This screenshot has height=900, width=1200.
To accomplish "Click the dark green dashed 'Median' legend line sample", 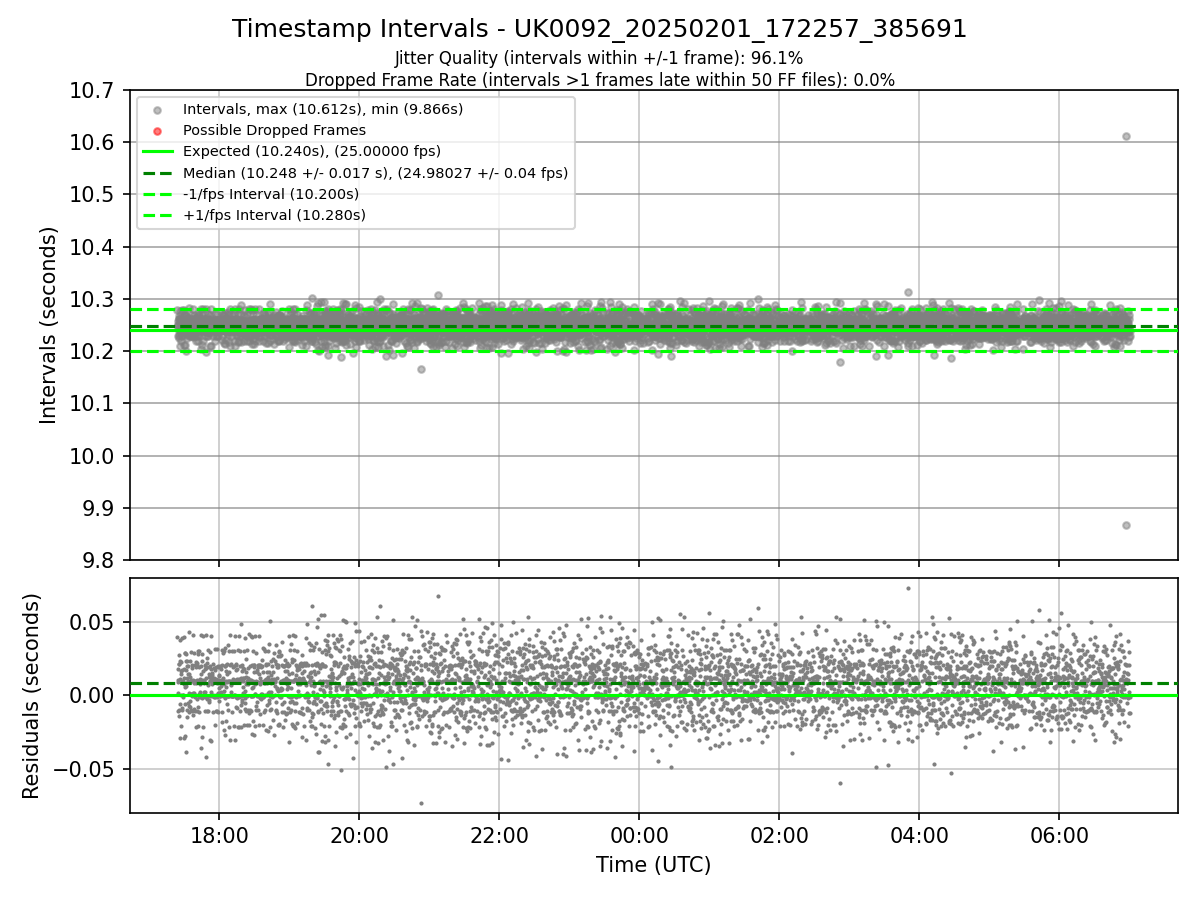I will [160, 173].
